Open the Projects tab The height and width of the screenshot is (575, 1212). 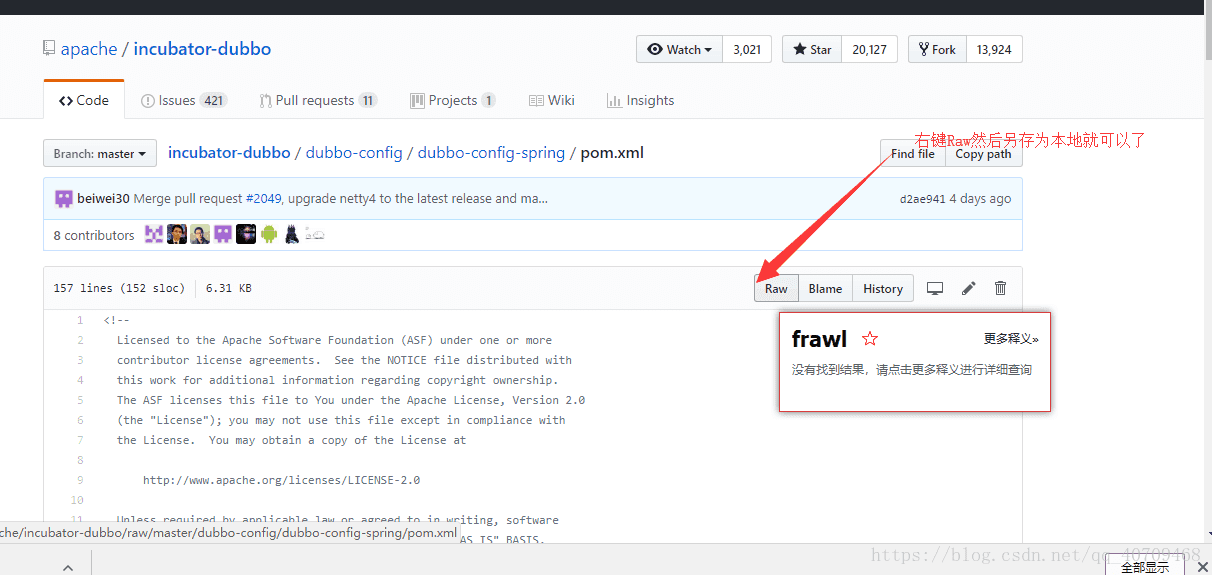click(x=453, y=100)
